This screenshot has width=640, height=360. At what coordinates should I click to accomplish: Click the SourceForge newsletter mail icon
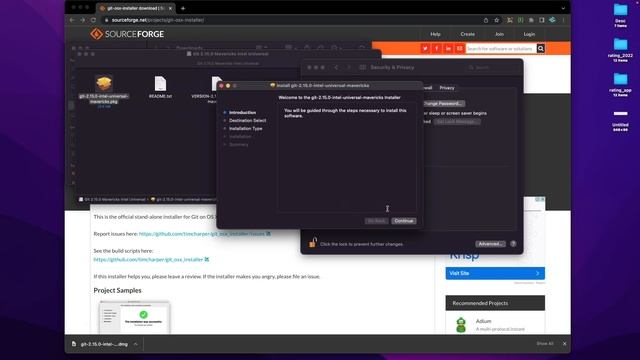click(x=459, y=49)
